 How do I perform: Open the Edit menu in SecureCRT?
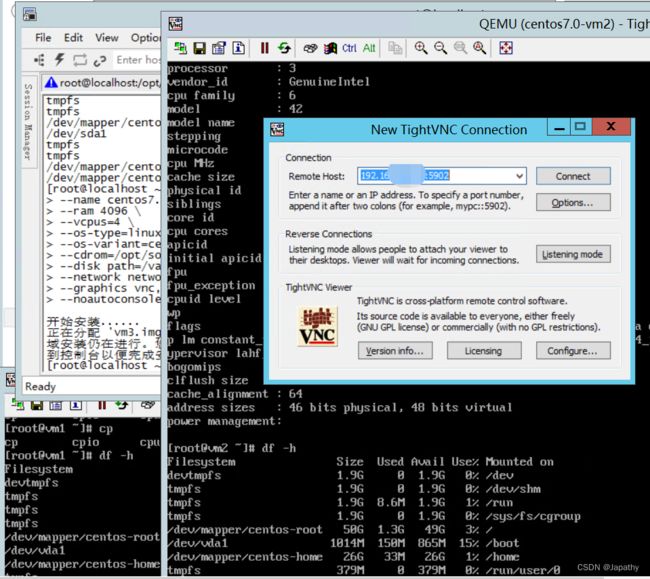[x=73, y=38]
